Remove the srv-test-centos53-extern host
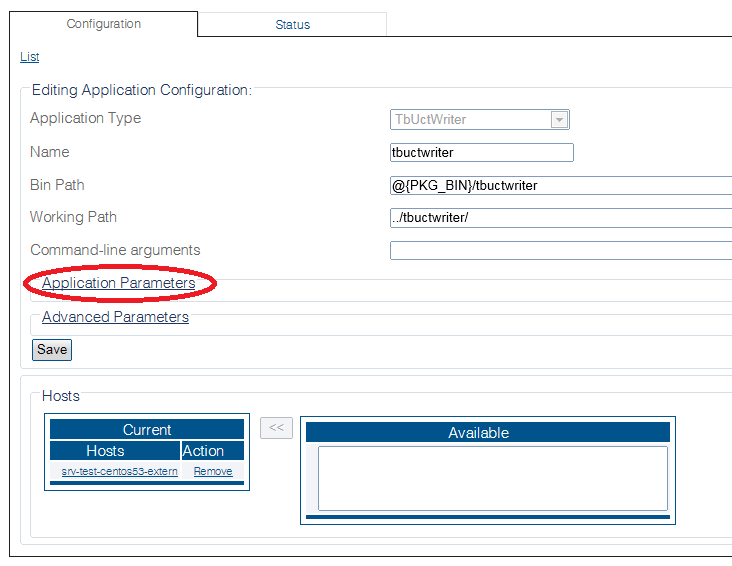The height and width of the screenshot is (566, 732). coord(212,471)
